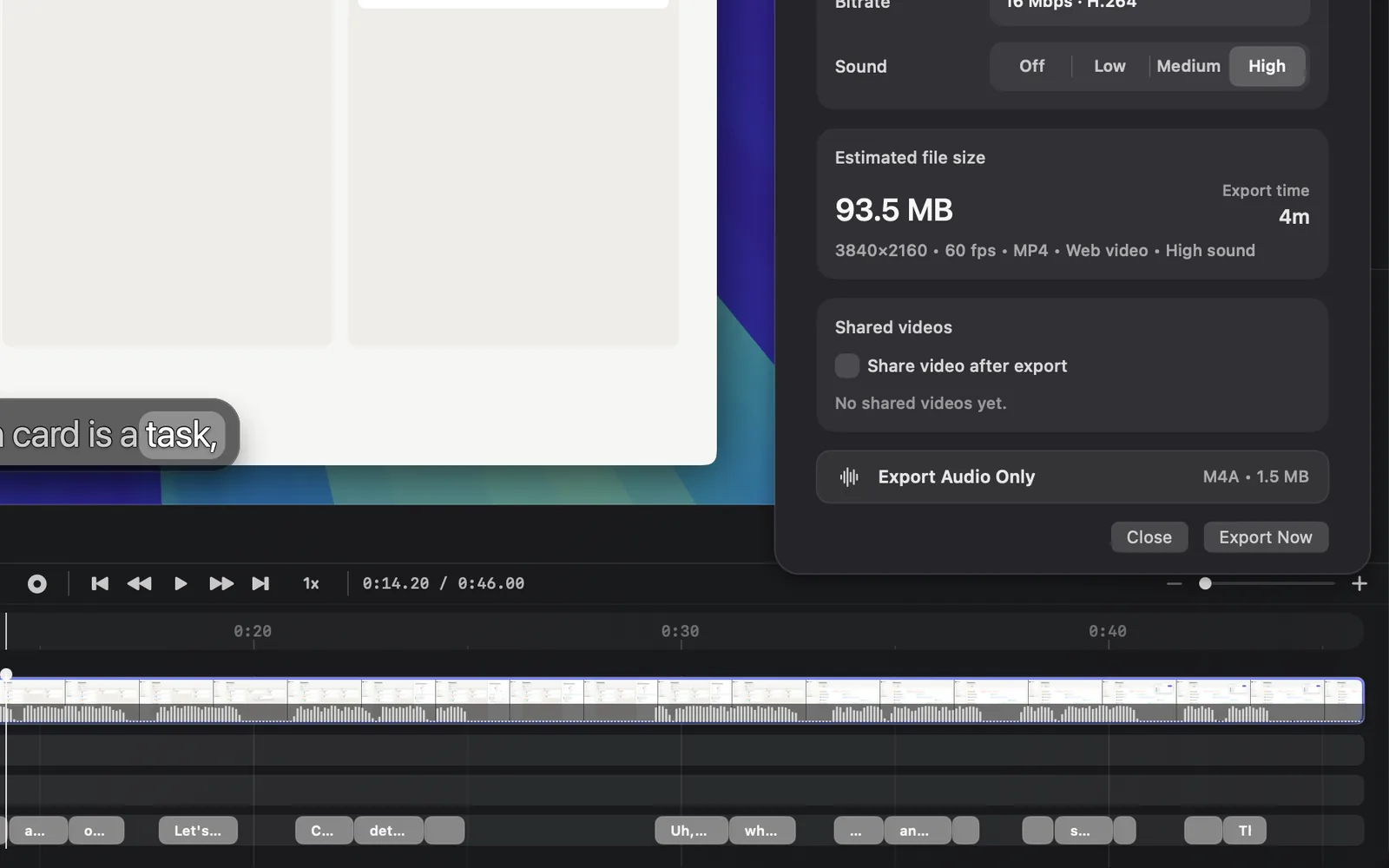The image size is (1389, 868).
Task: Select the "wh..." caption block
Action: point(761,831)
